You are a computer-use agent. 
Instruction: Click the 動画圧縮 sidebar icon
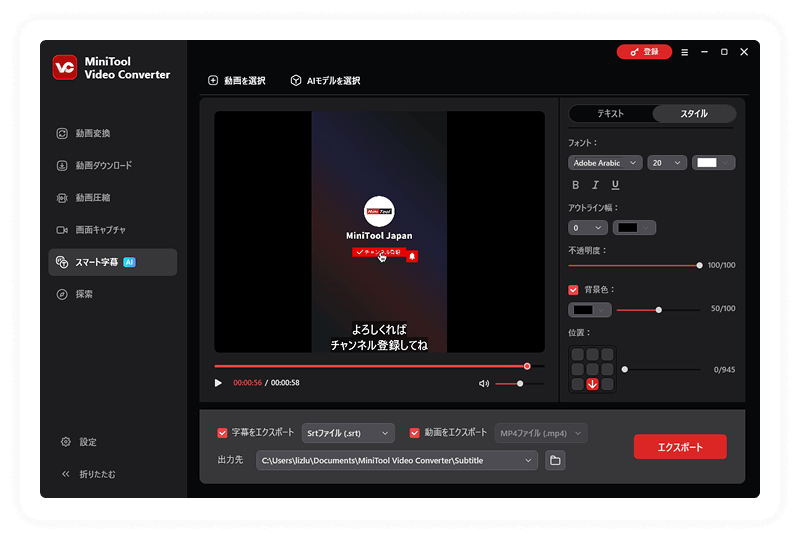[x=62, y=198]
